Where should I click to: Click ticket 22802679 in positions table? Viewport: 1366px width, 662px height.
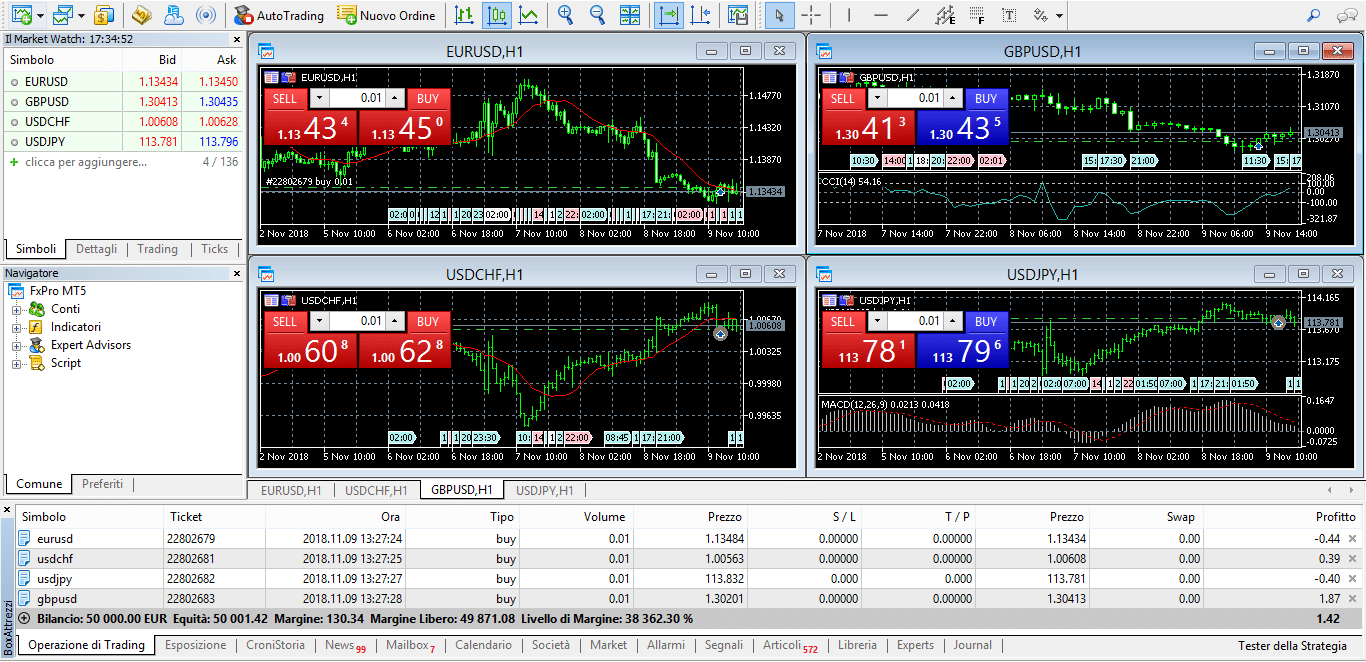coord(191,539)
